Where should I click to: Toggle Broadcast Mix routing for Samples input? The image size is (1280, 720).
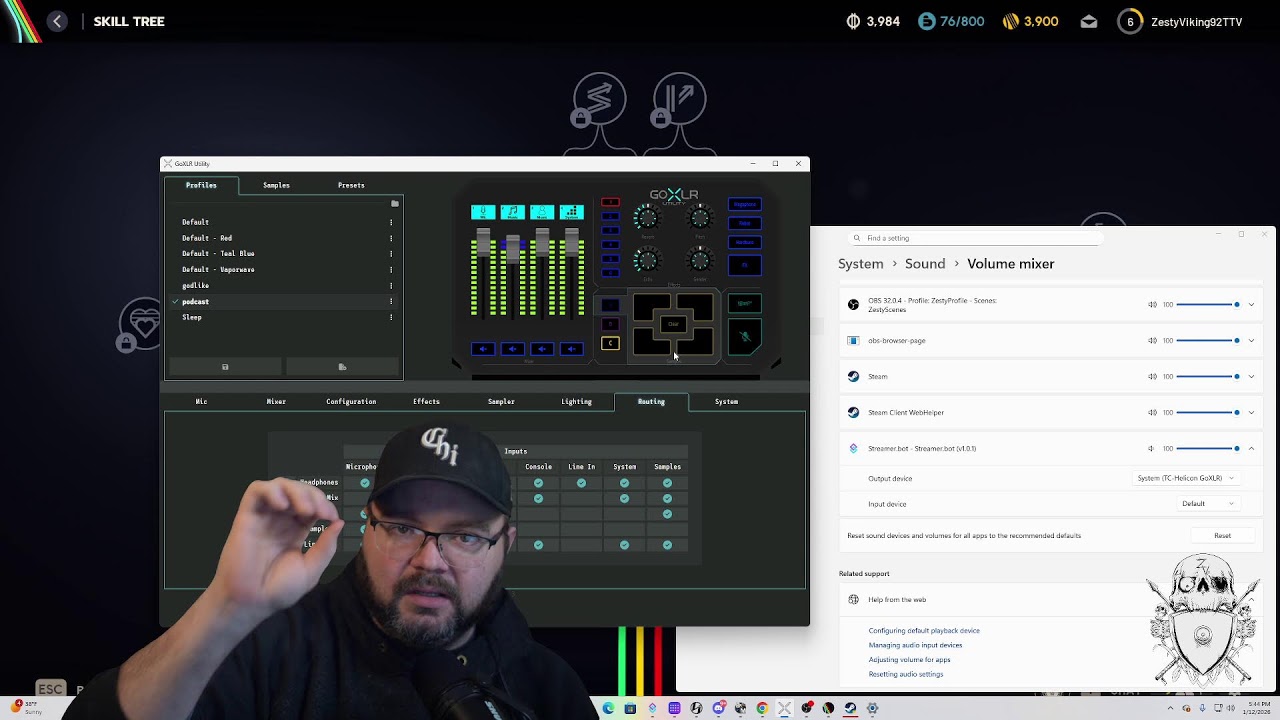pyautogui.click(x=667, y=498)
